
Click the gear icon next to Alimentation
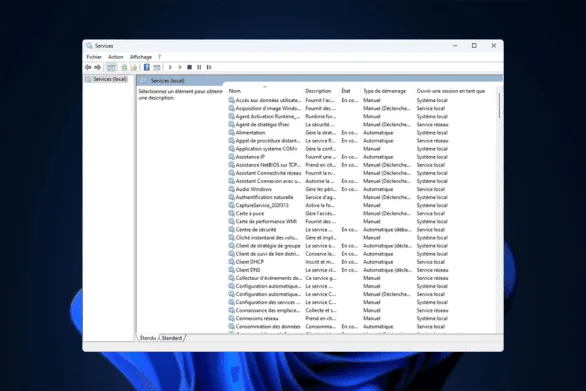(231, 133)
